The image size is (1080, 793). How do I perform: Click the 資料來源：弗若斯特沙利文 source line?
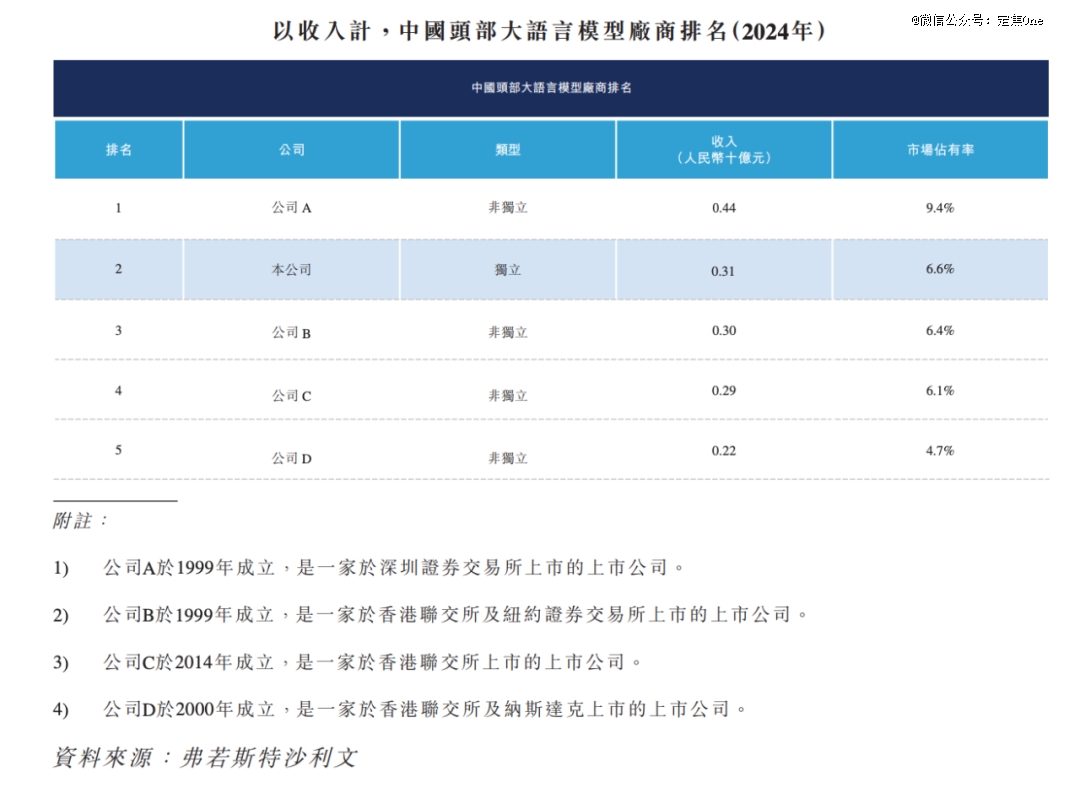205,757
